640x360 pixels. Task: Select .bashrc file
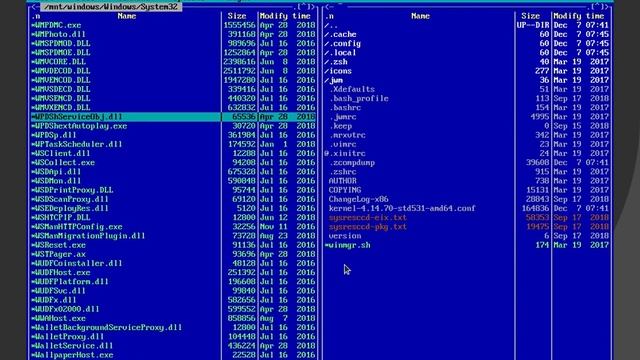467,108
